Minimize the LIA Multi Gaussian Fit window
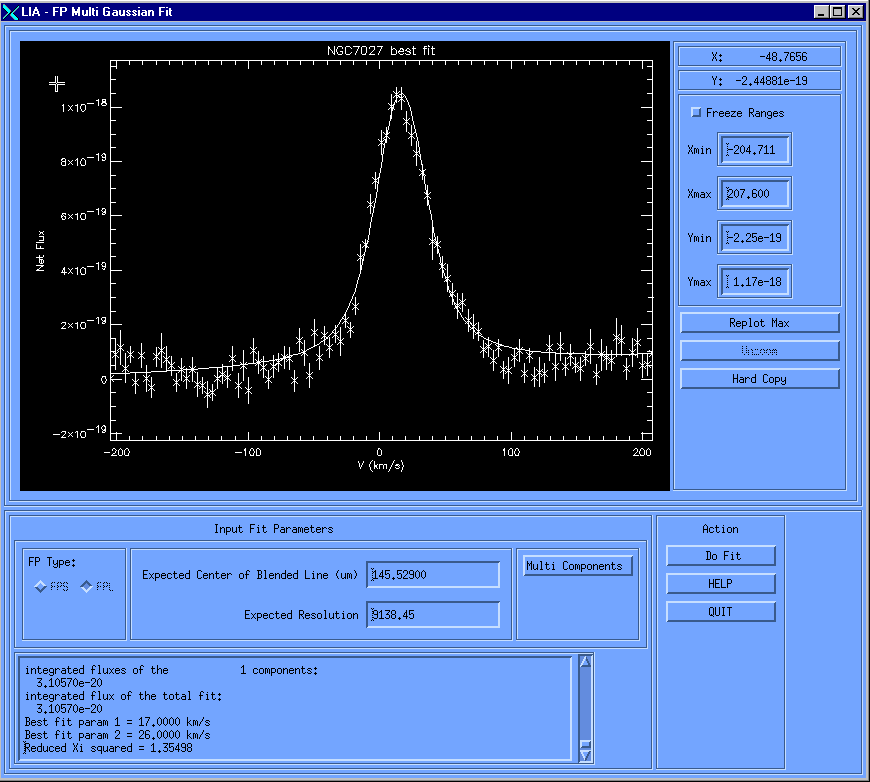This screenshot has width=870, height=782. [822, 11]
